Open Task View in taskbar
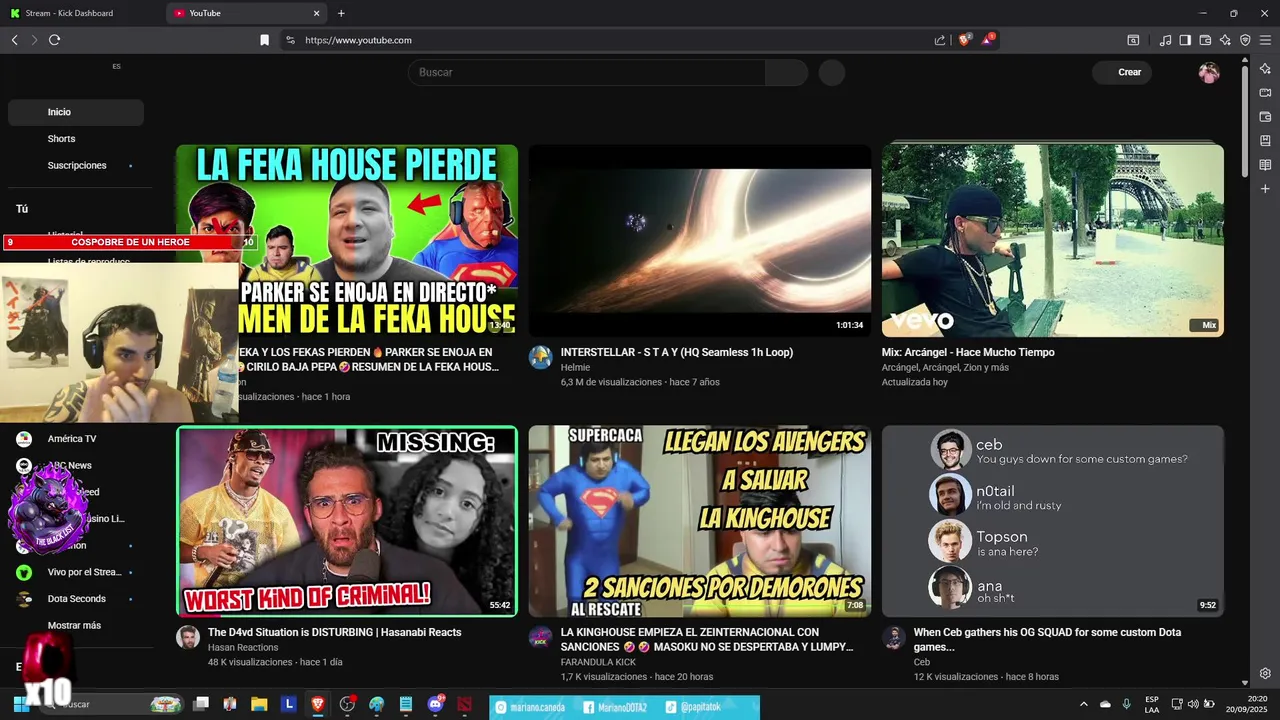Image resolution: width=1280 pixels, height=720 pixels. [201, 704]
